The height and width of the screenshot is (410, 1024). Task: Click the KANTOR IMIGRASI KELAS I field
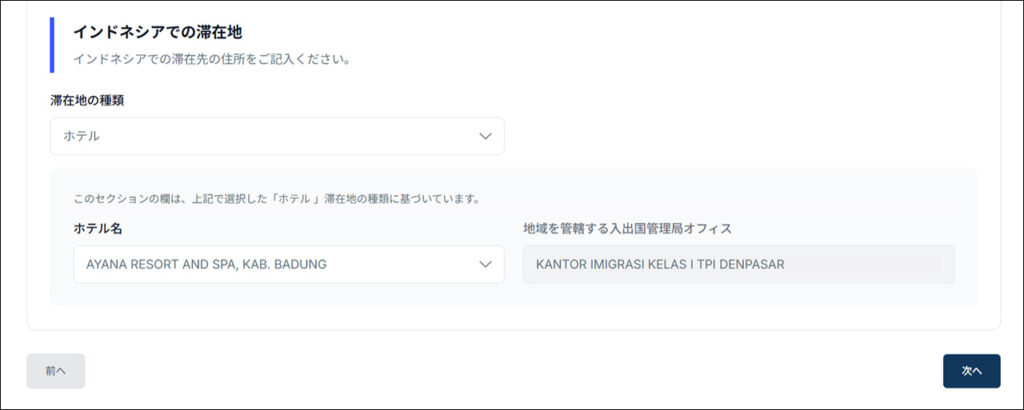tap(738, 264)
